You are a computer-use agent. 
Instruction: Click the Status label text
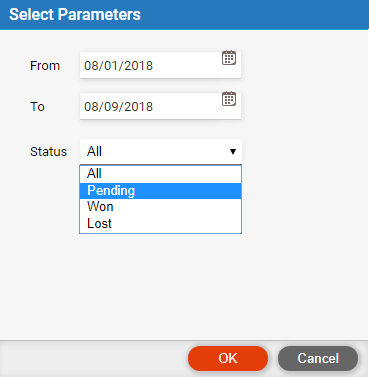[49, 152]
